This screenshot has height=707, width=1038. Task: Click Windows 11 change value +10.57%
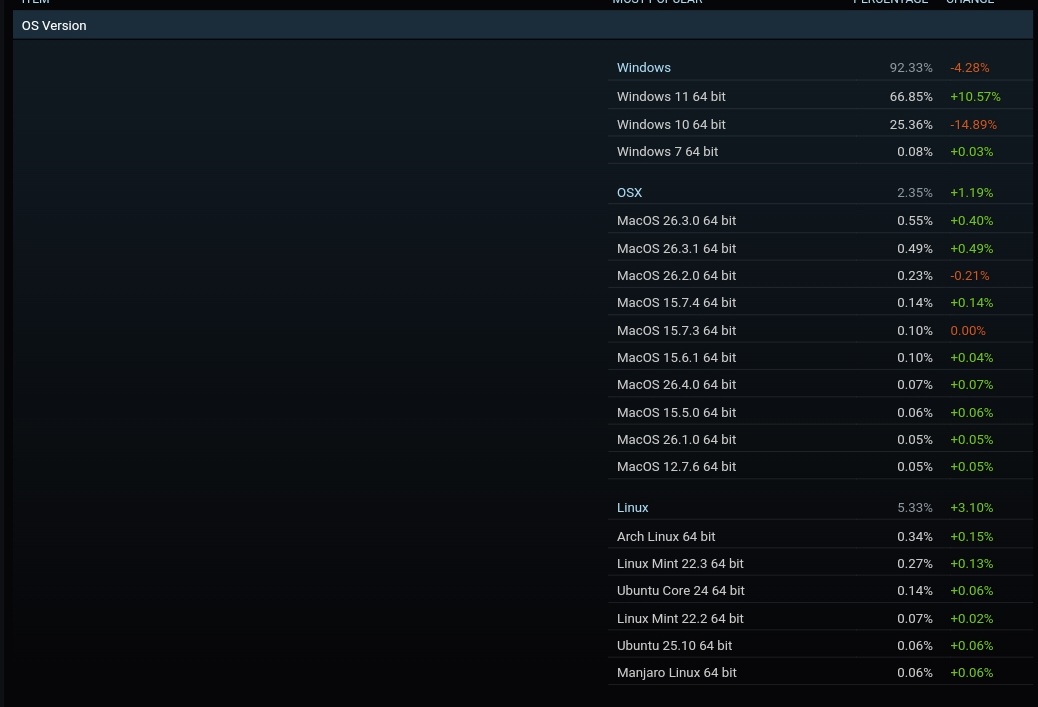point(975,97)
